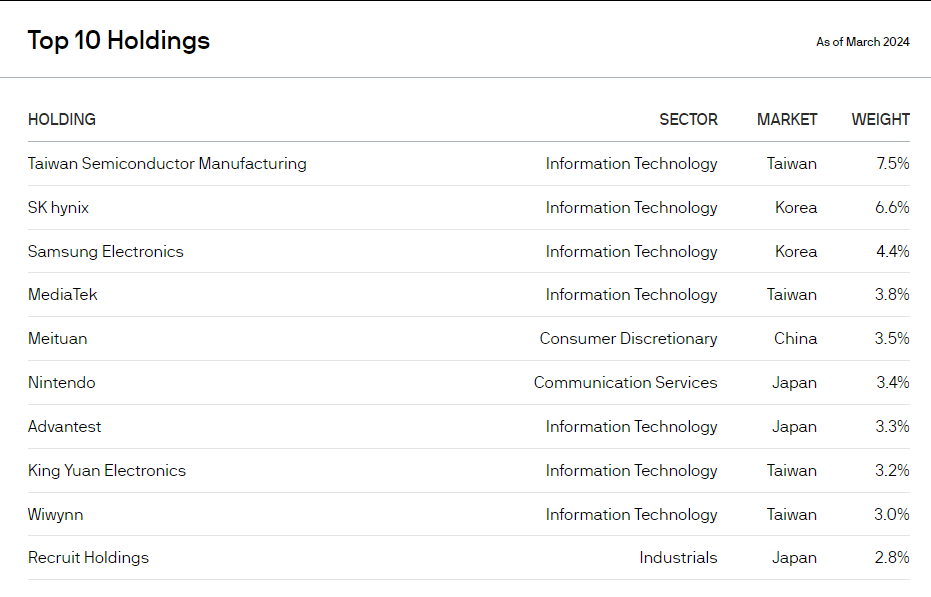Viewport: 931px width, 597px height.
Task: Select Nintendo in the holdings table
Action: [62, 383]
